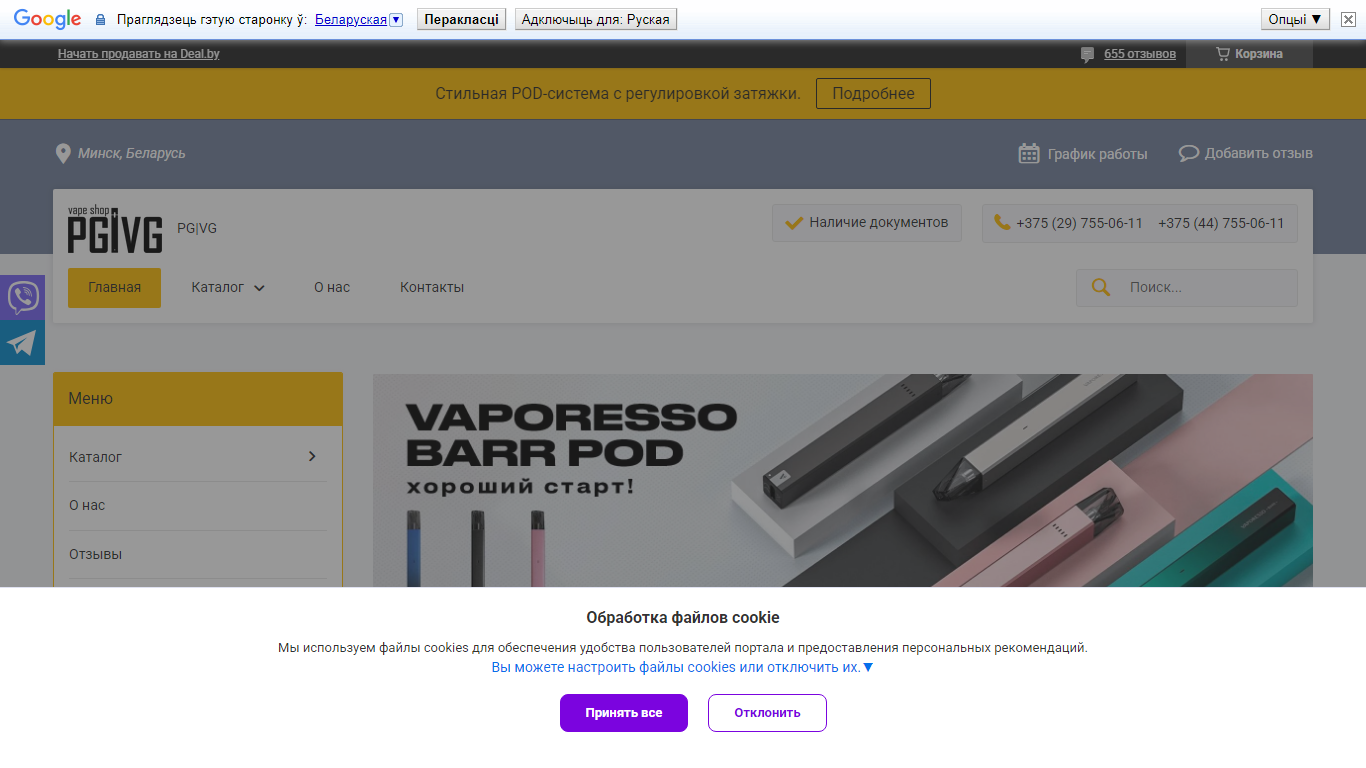Open the Контакты navigation item
Viewport: 1366px width, 768px height.
point(432,287)
